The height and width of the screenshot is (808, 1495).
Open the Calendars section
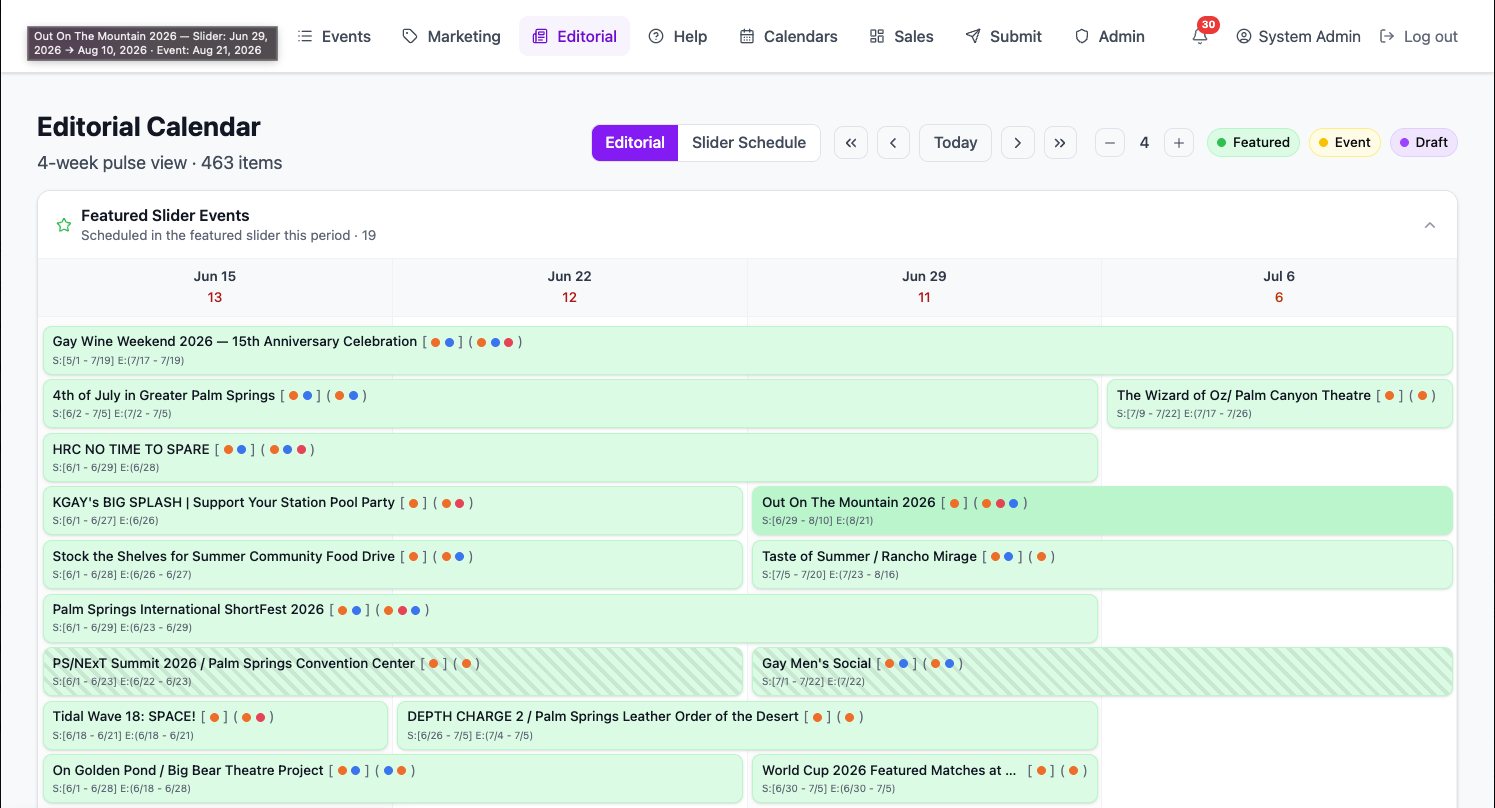788,36
